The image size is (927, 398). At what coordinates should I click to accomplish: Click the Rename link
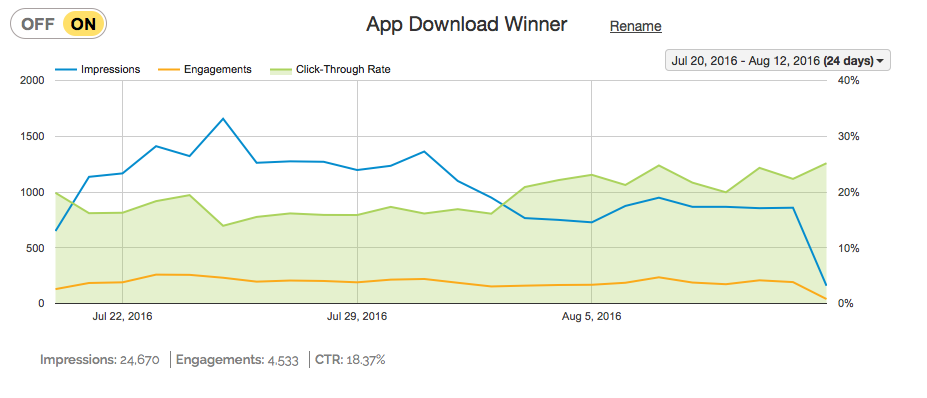coord(636,26)
